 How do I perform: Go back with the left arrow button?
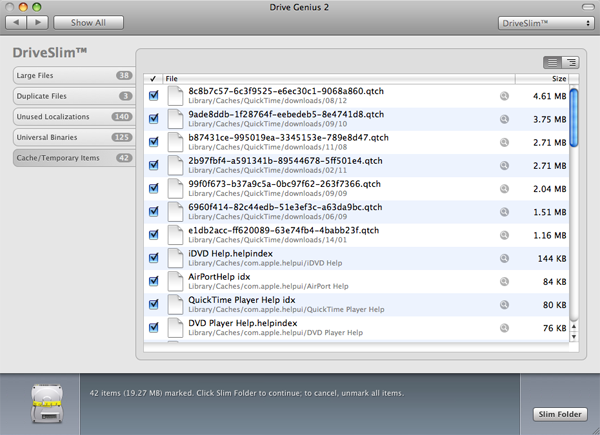coord(16,23)
